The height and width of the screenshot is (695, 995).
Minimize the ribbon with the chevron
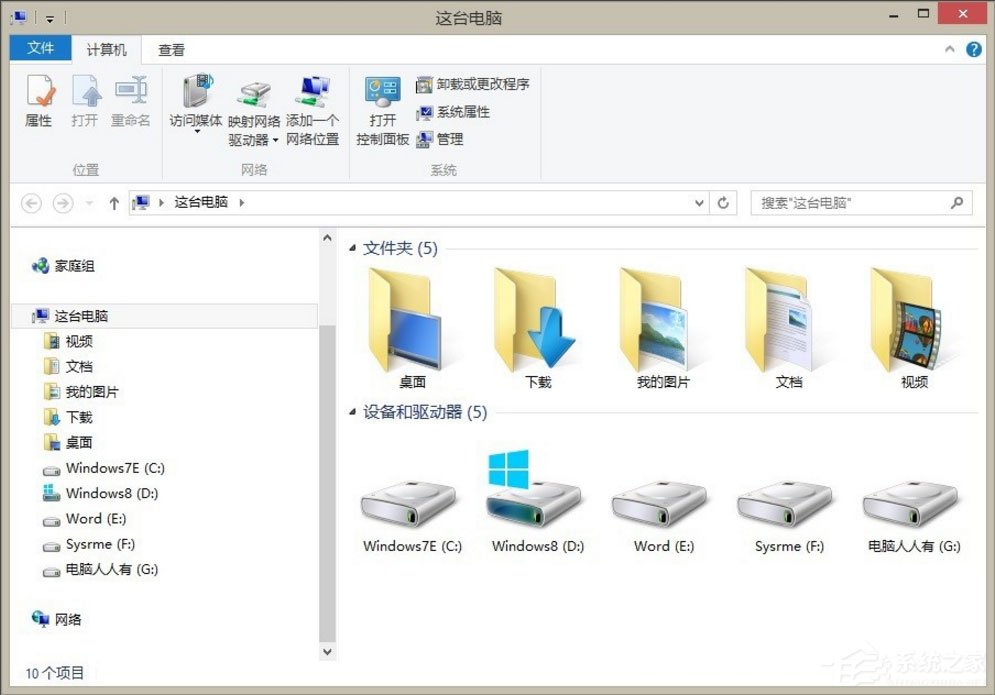click(949, 48)
